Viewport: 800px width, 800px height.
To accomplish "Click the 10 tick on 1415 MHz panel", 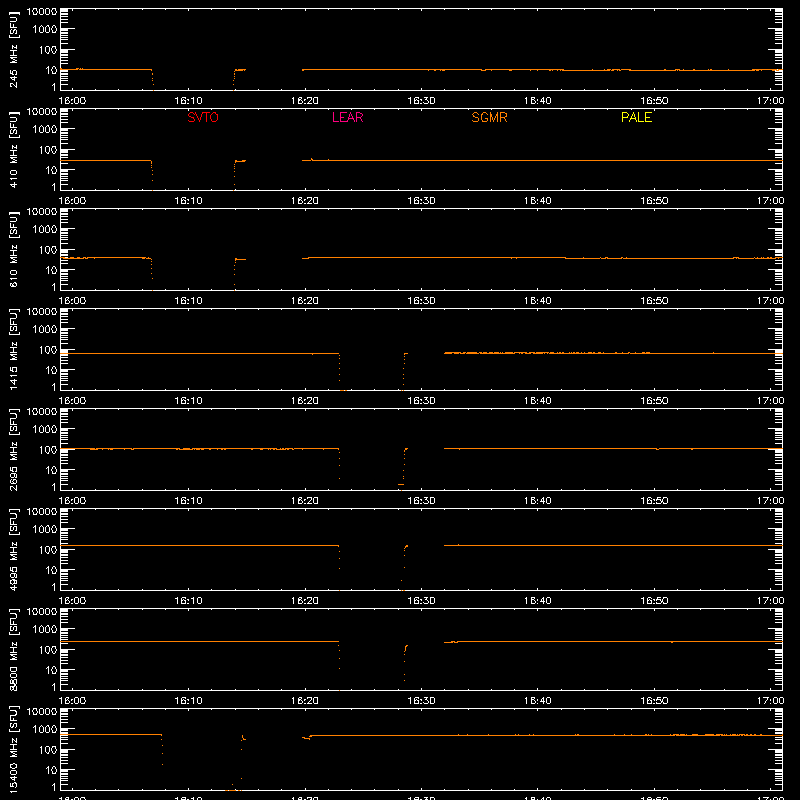I will [51, 370].
